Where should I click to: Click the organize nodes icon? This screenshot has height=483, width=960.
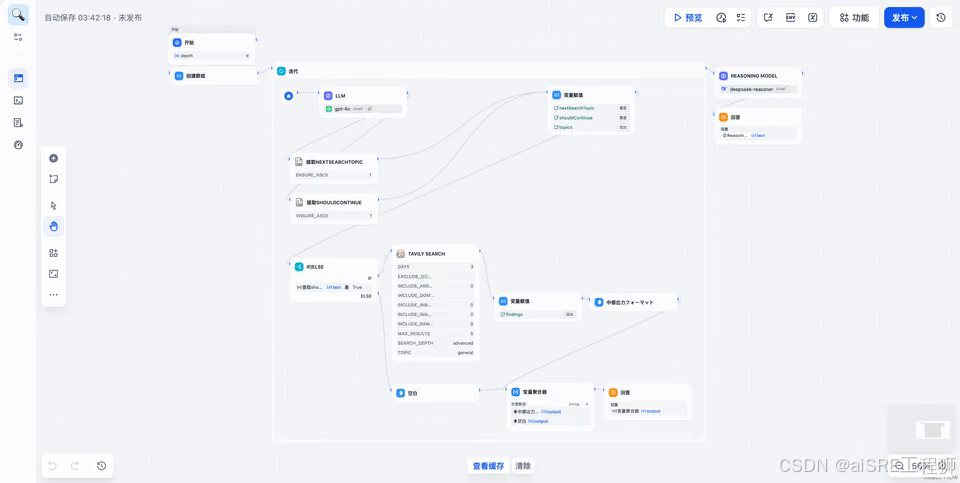53,253
